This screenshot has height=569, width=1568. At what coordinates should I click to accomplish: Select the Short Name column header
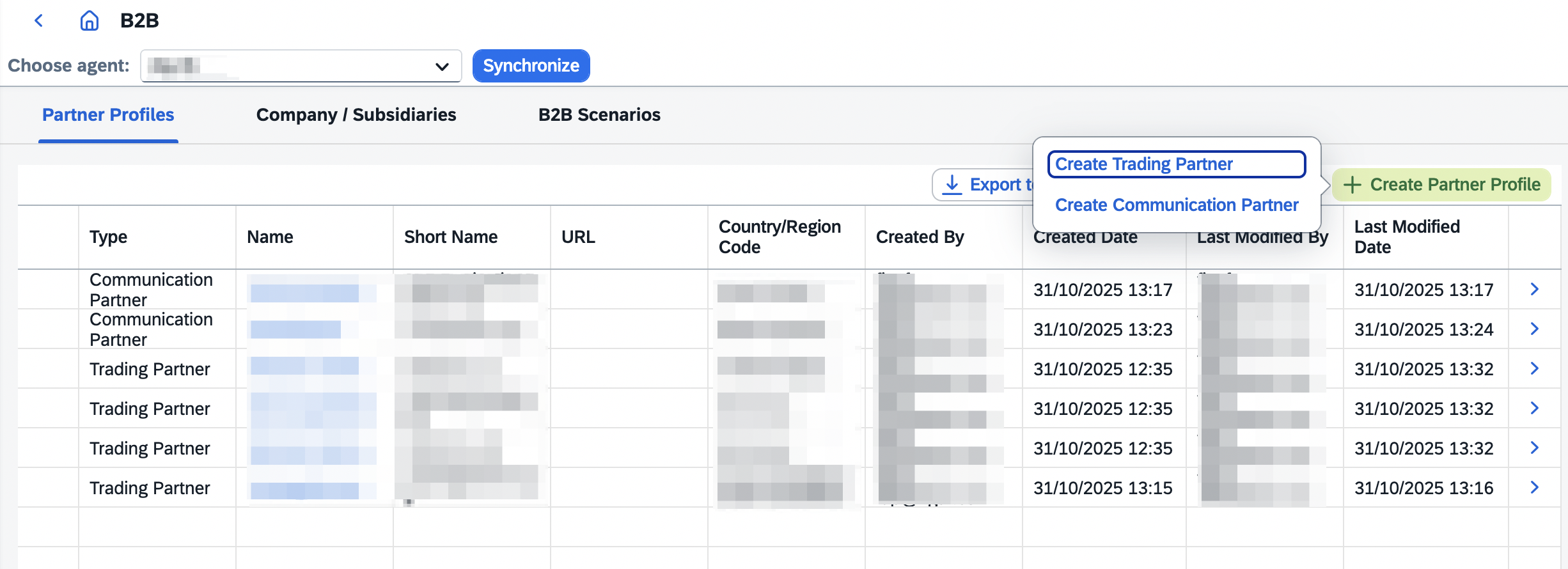[451, 237]
